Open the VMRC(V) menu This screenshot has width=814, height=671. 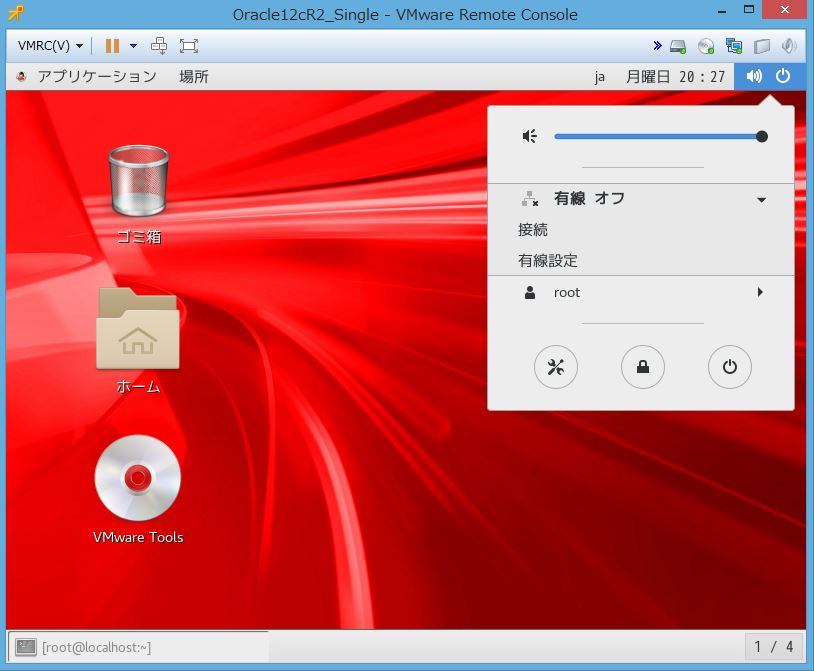(x=50, y=46)
